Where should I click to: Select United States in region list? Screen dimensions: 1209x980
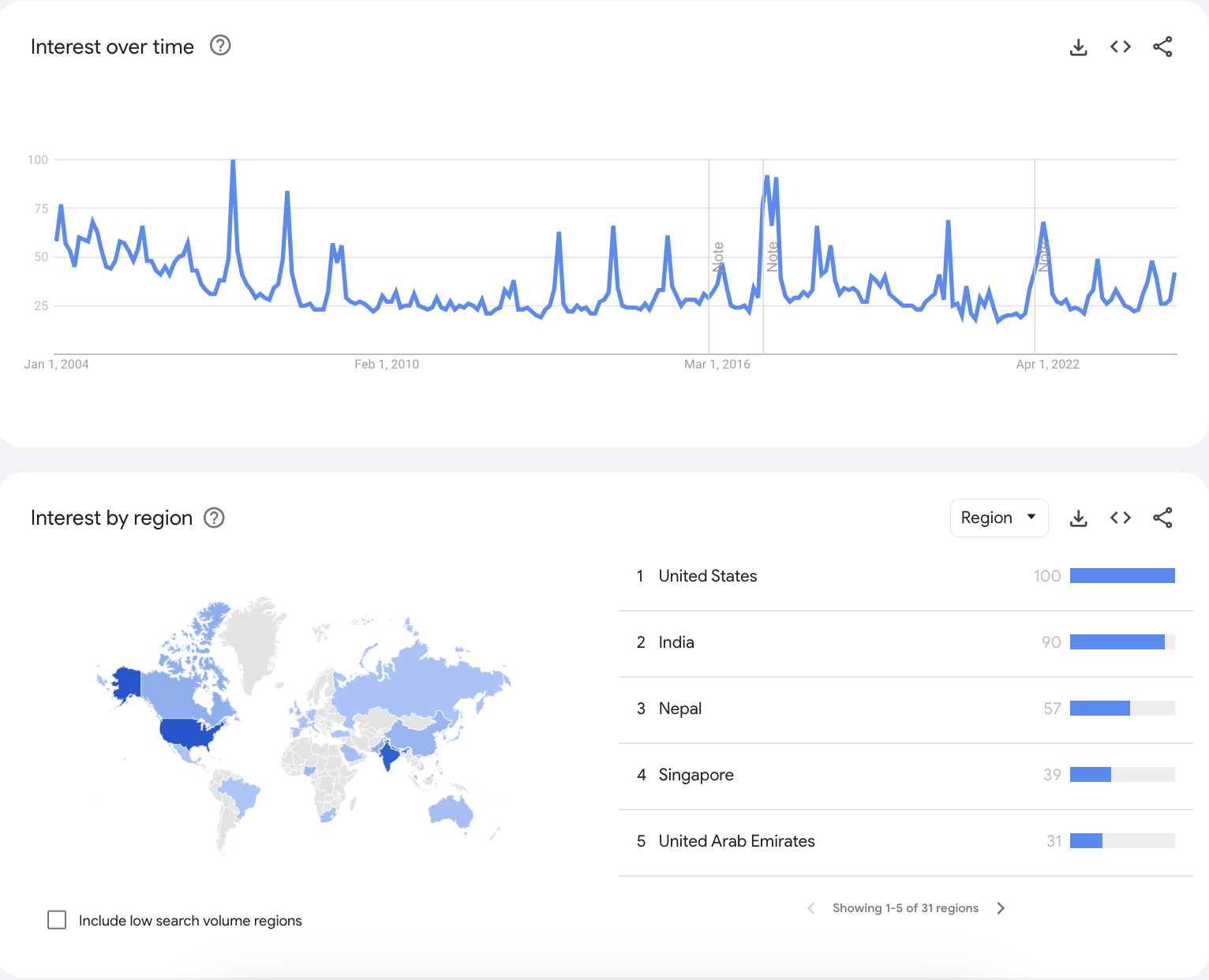click(x=905, y=577)
